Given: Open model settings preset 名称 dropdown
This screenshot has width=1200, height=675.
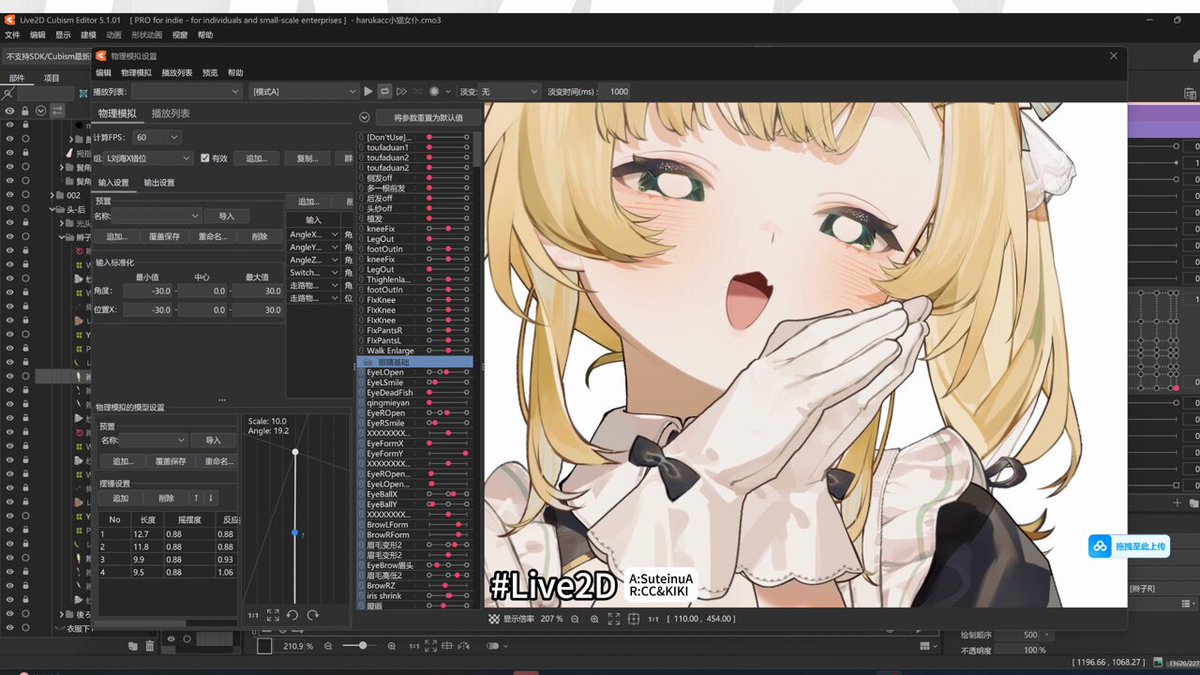Looking at the screenshot, I should point(154,440).
